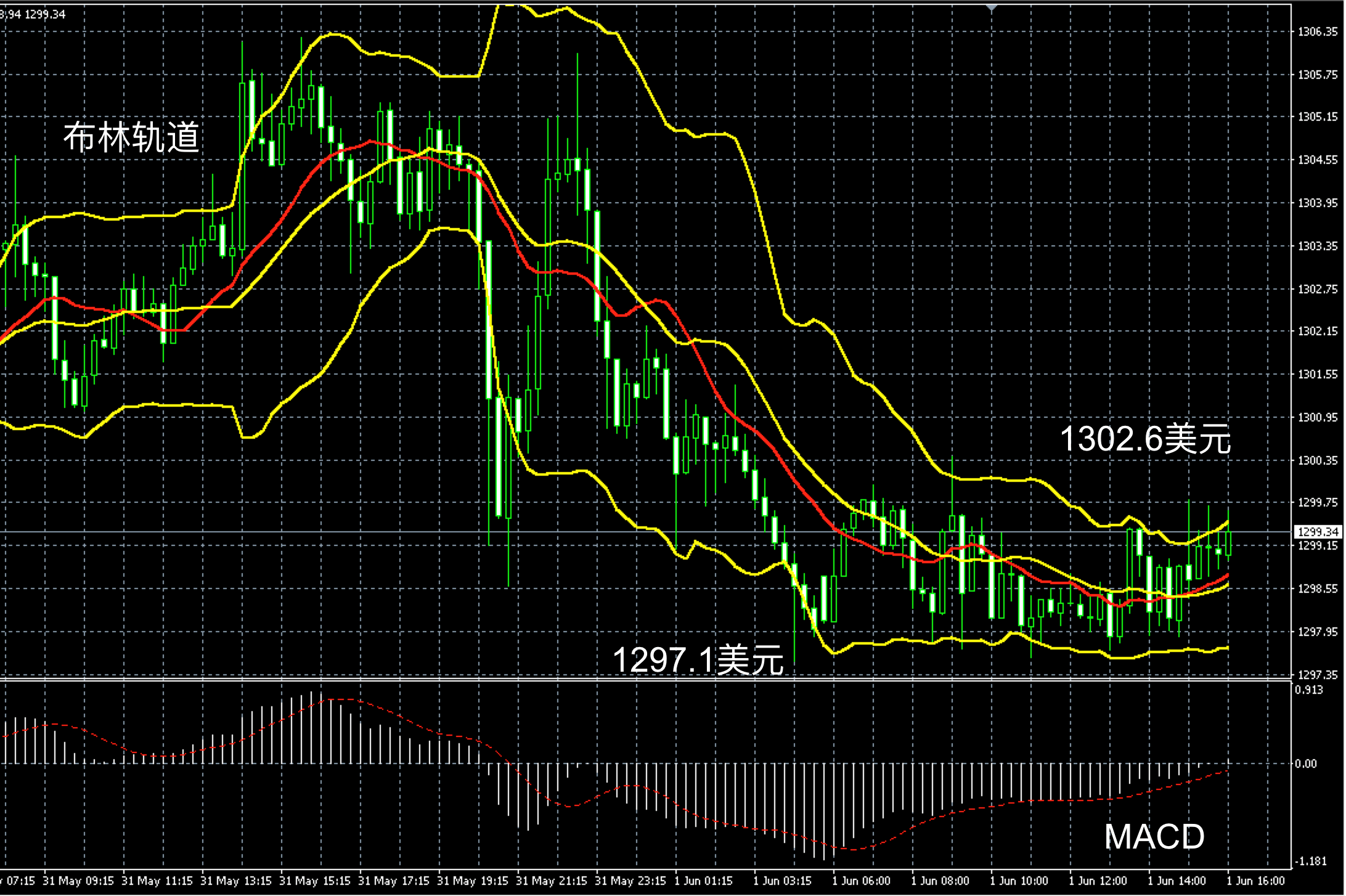Screen dimensions: 1346x896
Task: Click the 1302.6美元 annotation label
Action: (x=1145, y=439)
